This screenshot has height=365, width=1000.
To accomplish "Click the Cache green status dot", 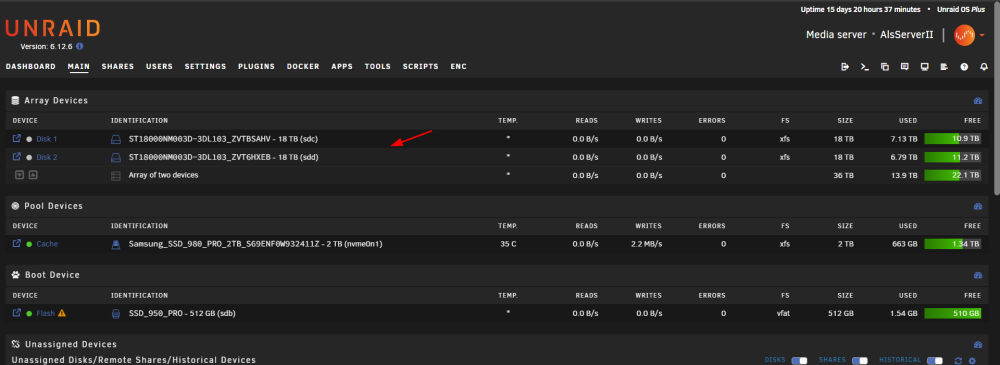I will pos(29,244).
